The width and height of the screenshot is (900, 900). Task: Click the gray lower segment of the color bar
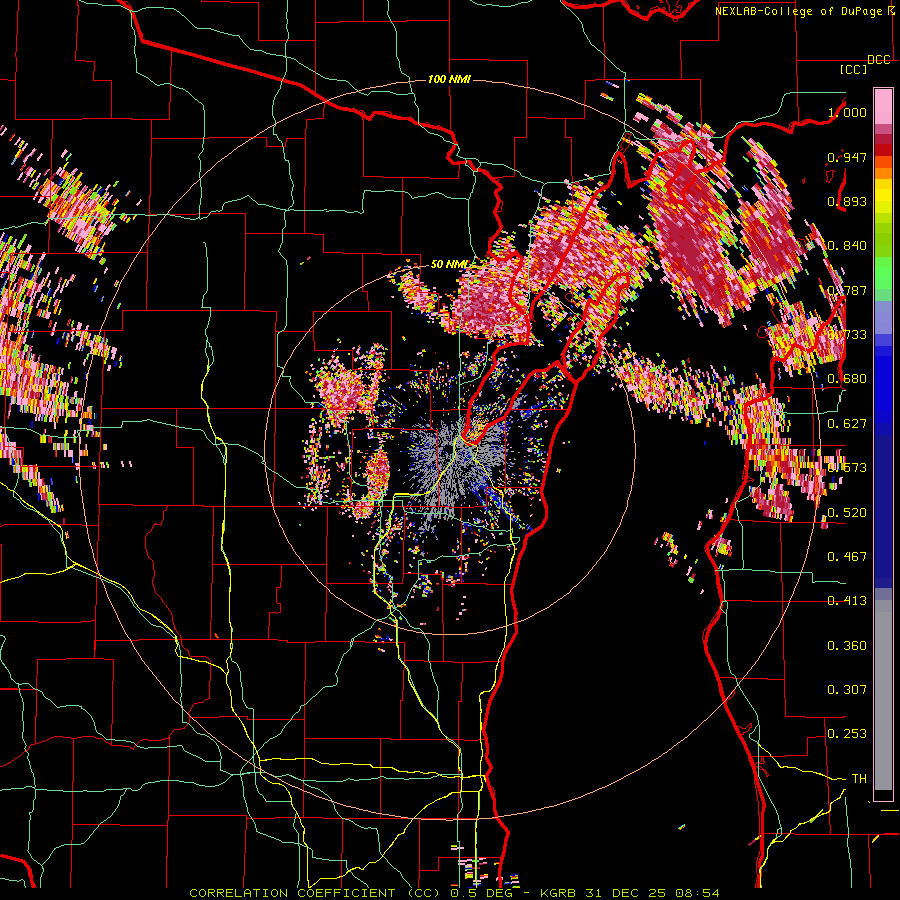(x=883, y=695)
